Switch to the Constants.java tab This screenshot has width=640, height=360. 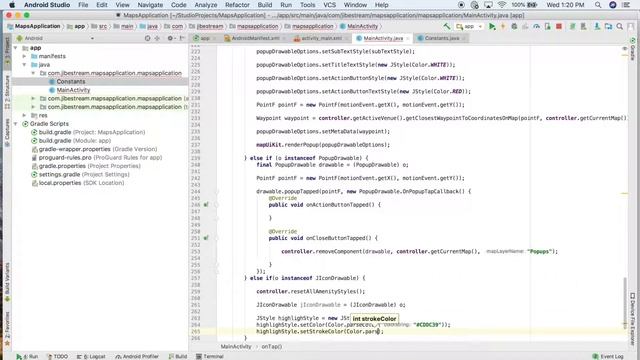click(442, 38)
